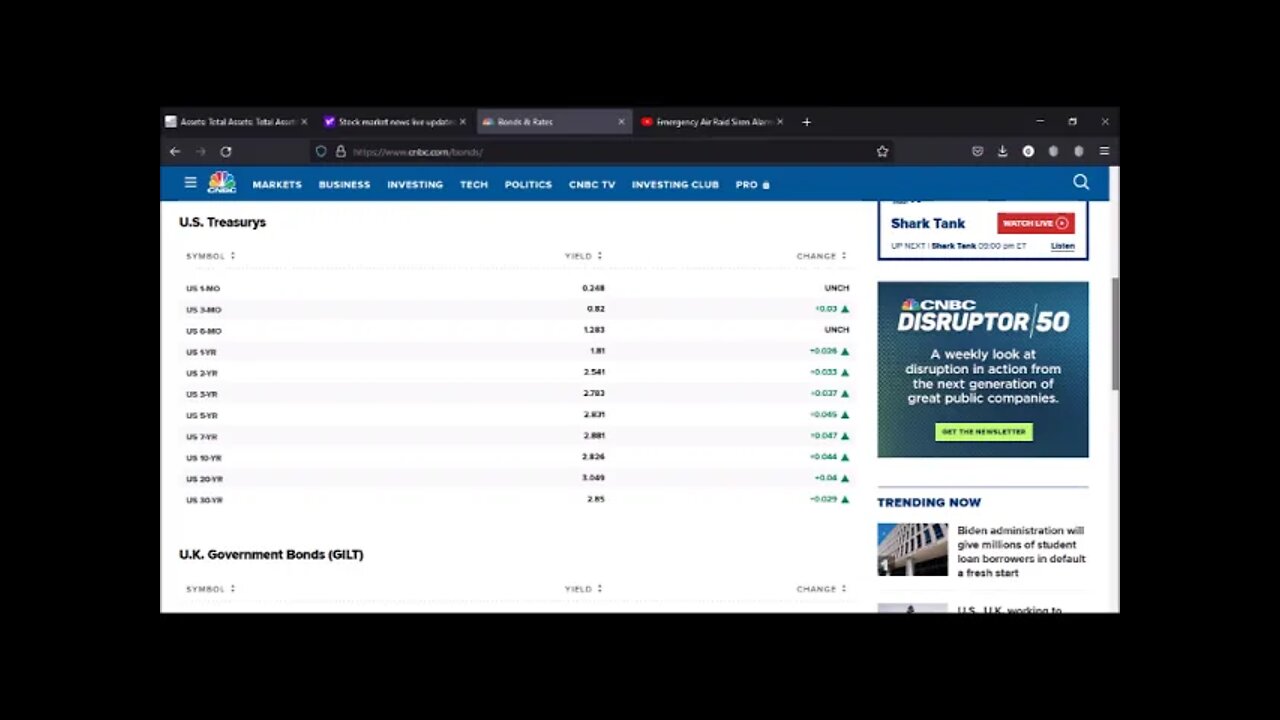Close the Assets Total Assets tab
The width and height of the screenshot is (1280, 720).
click(x=304, y=122)
